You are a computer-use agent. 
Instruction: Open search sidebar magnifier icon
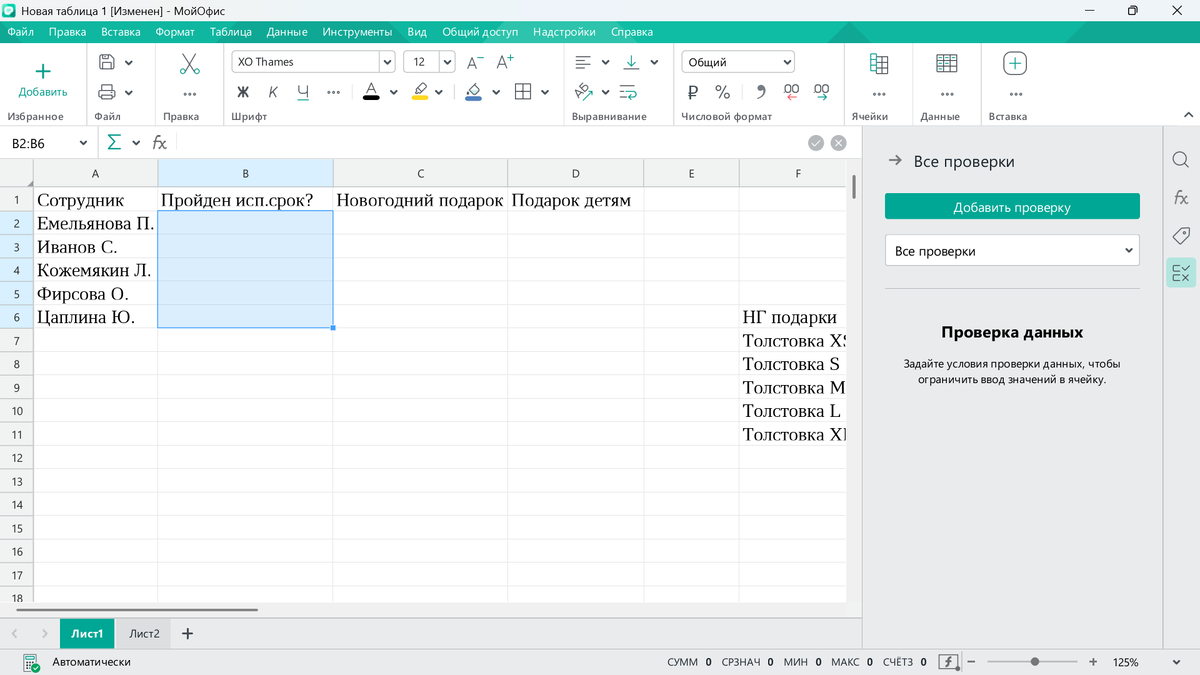click(1181, 160)
